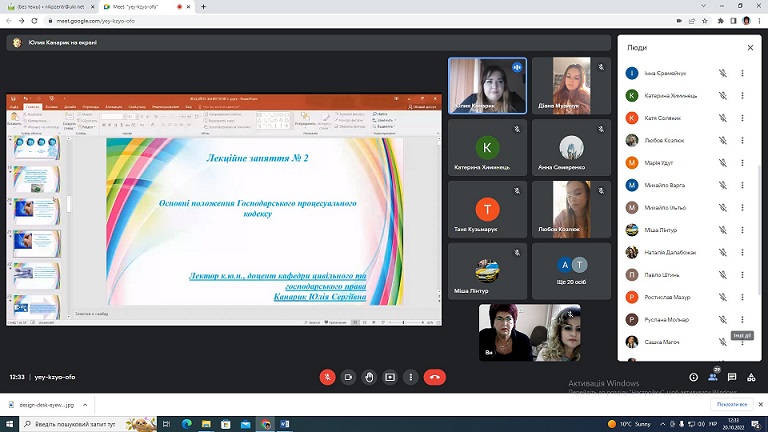
Task: Go back using Chrome back arrow
Action: coord(8,21)
